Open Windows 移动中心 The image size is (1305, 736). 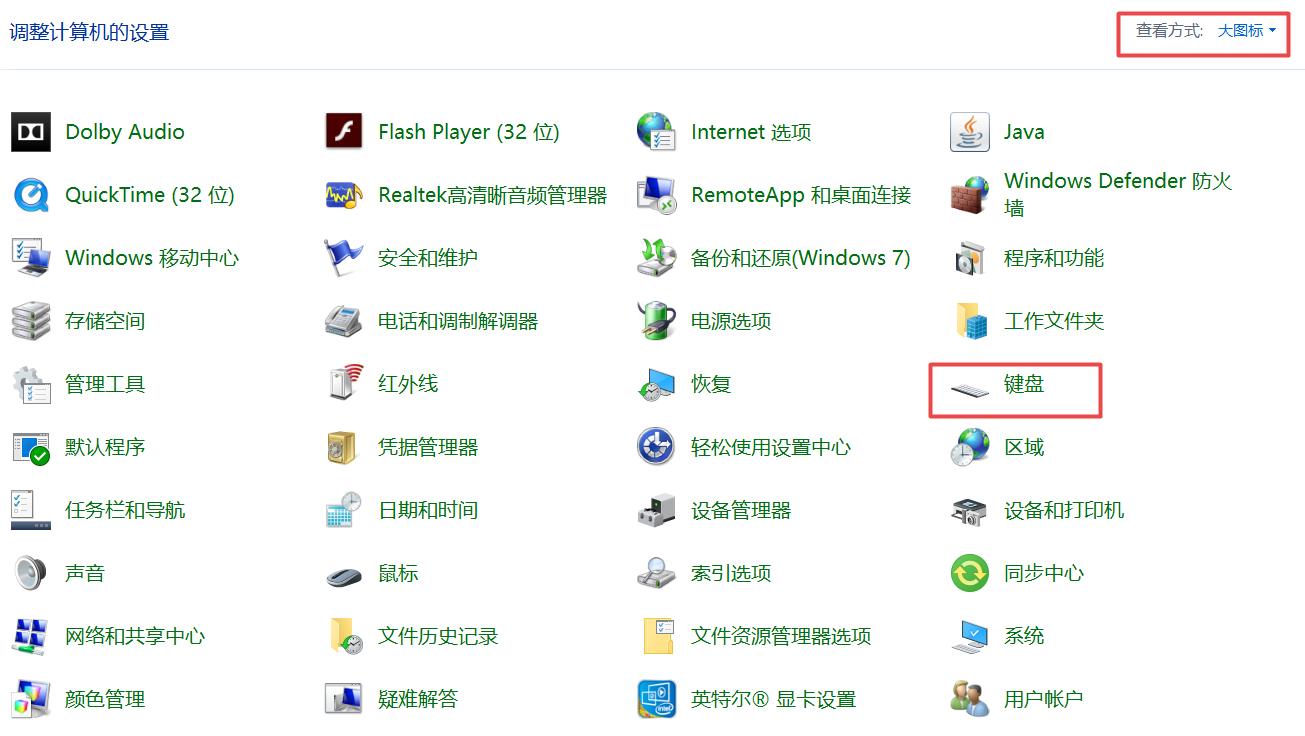[x=151, y=257]
